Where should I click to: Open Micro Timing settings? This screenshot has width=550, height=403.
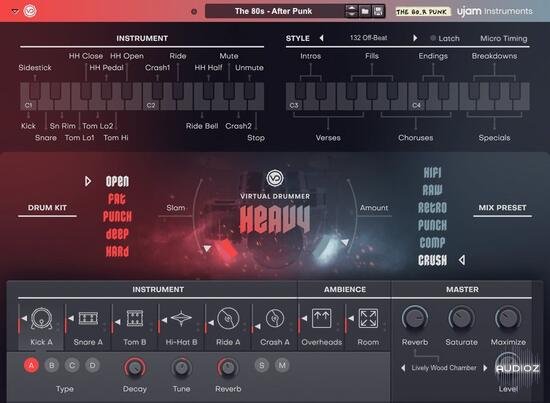point(504,38)
